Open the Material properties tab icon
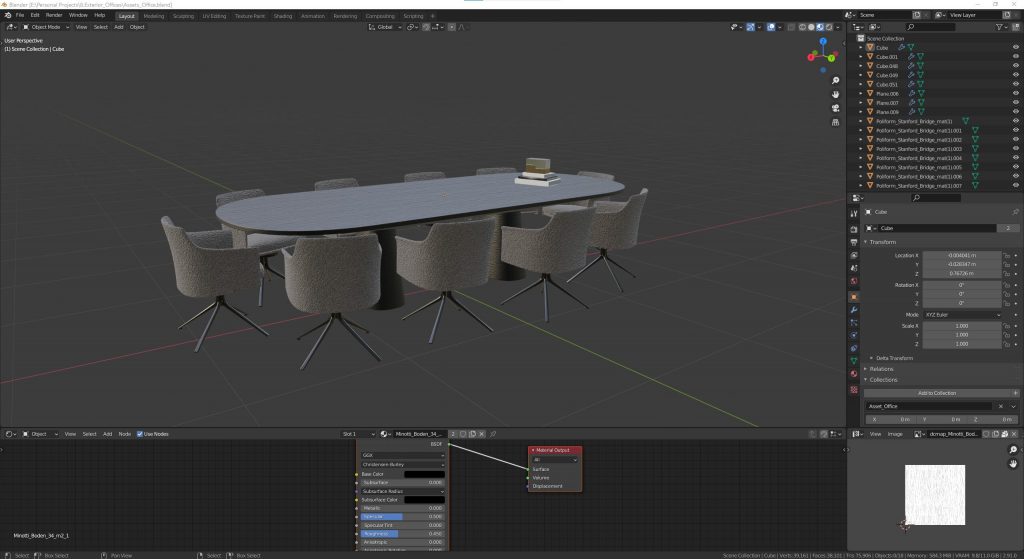The height and width of the screenshot is (559, 1024). 854,374
